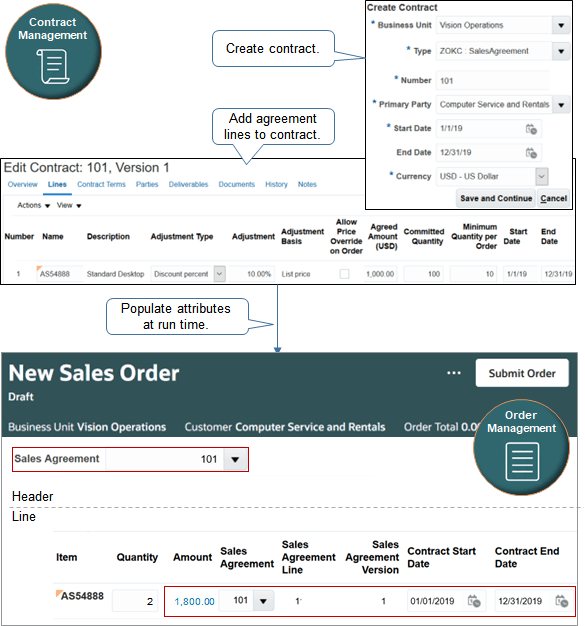Click the Standard Desktop description text
585x626 pixels.
coord(115,274)
